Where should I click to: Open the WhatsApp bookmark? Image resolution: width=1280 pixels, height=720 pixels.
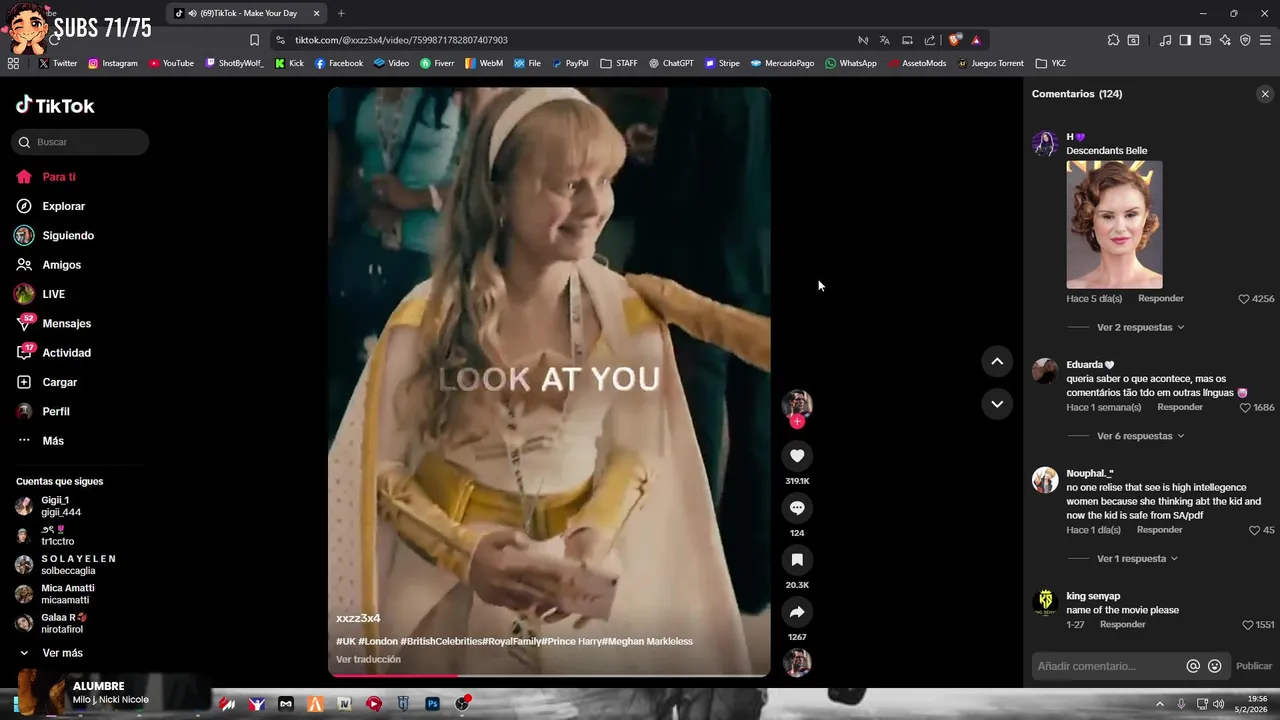click(851, 63)
